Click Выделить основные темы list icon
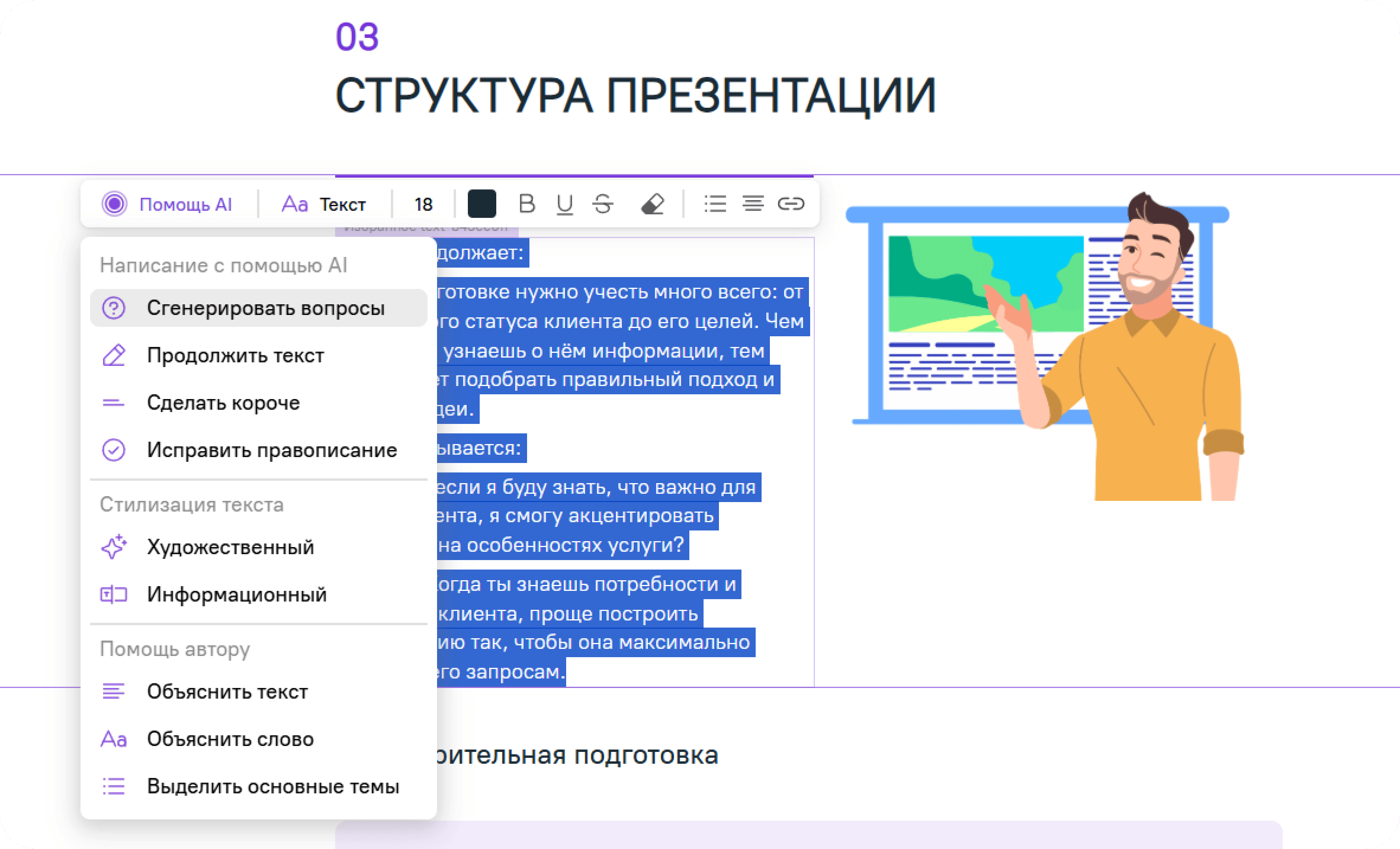The height and width of the screenshot is (849, 1400). point(114,786)
